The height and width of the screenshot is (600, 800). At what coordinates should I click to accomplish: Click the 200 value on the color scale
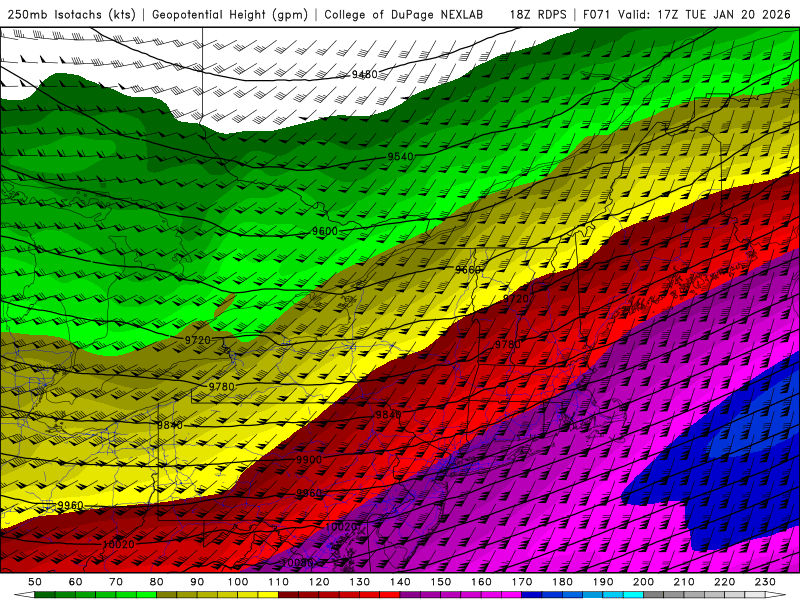click(x=644, y=582)
